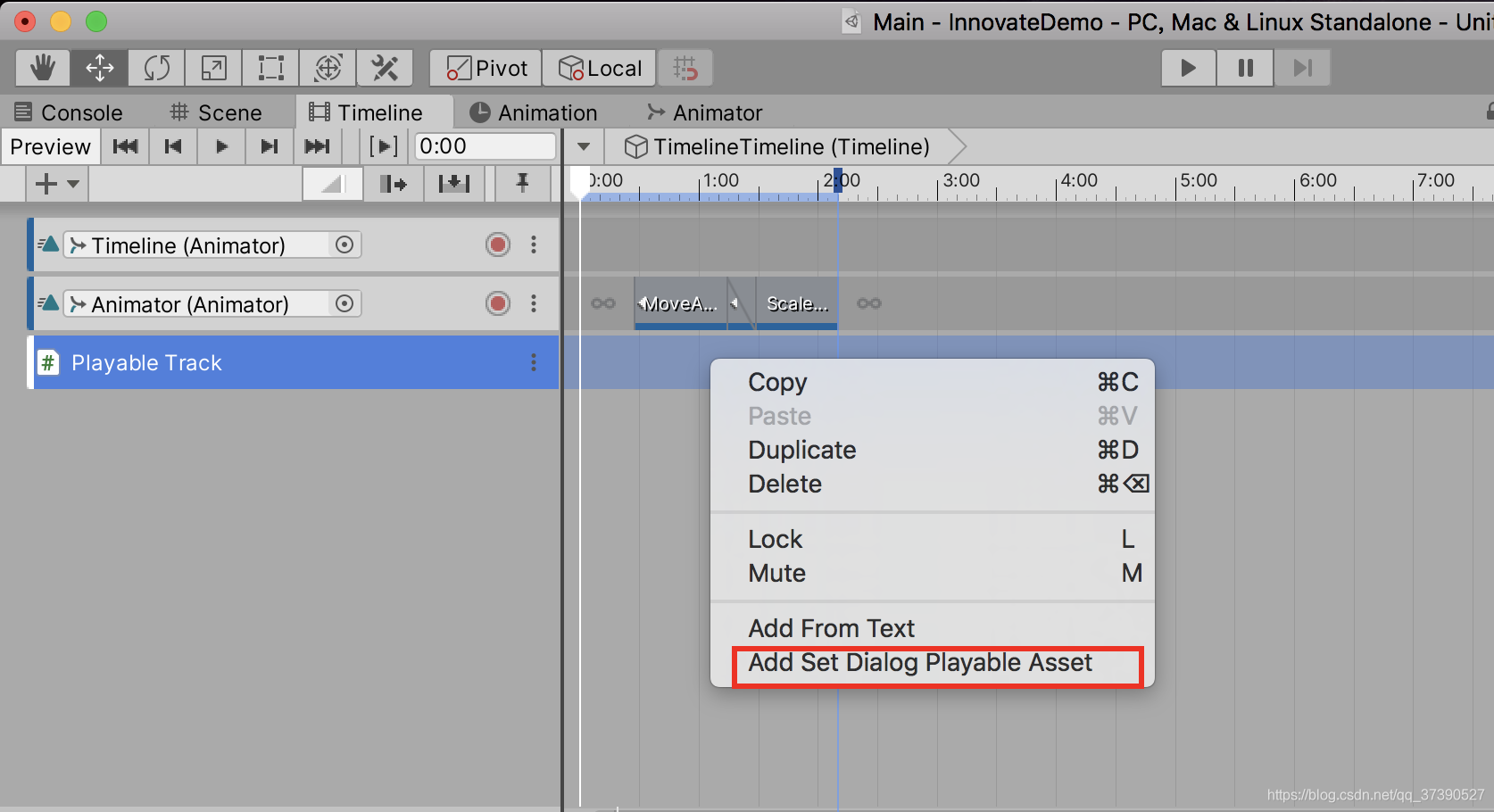The image size is (1494, 812).
Task: Select the Scale... animation clip
Action: (797, 303)
